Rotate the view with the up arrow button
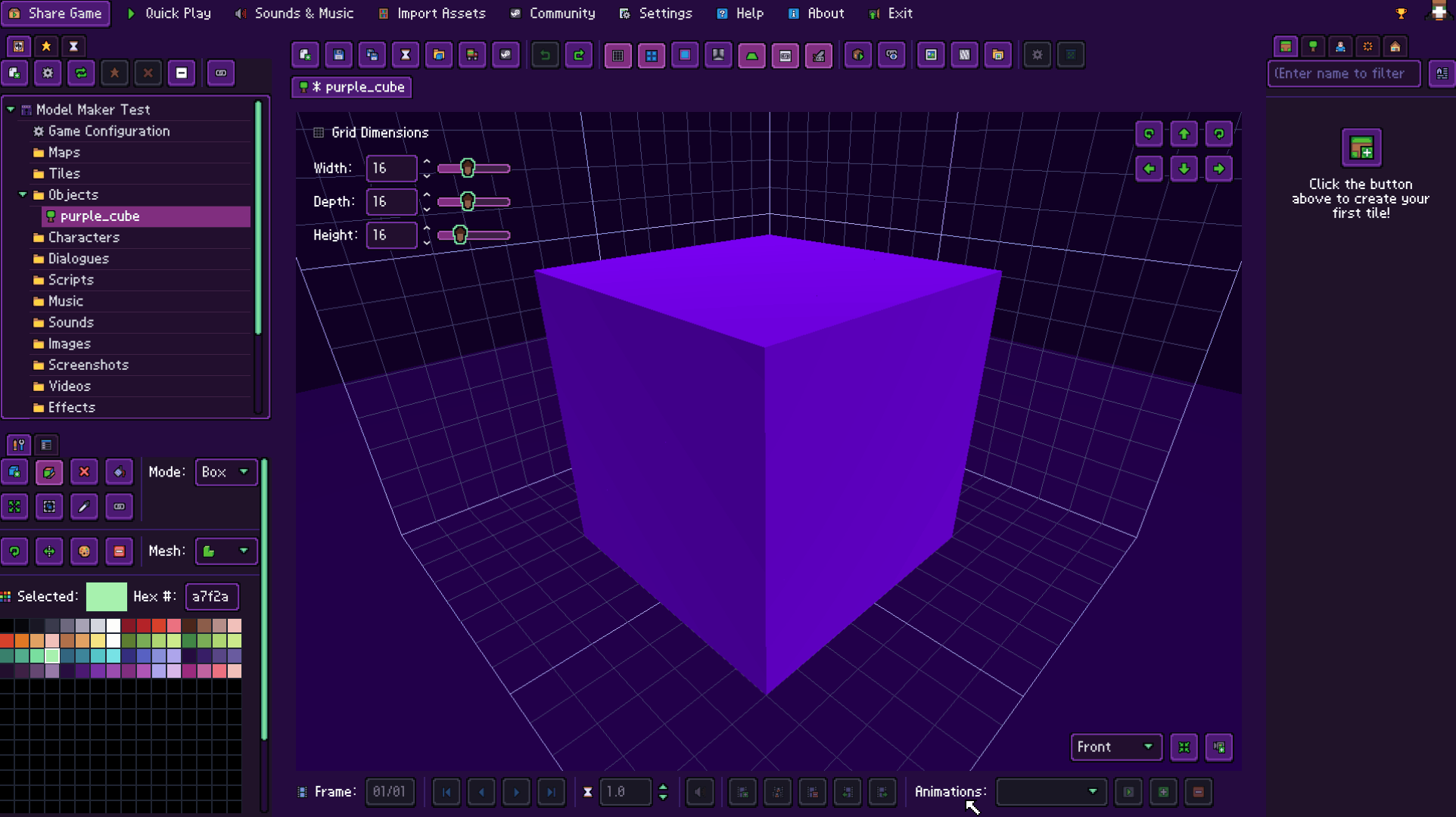The image size is (1456, 817). click(x=1184, y=134)
